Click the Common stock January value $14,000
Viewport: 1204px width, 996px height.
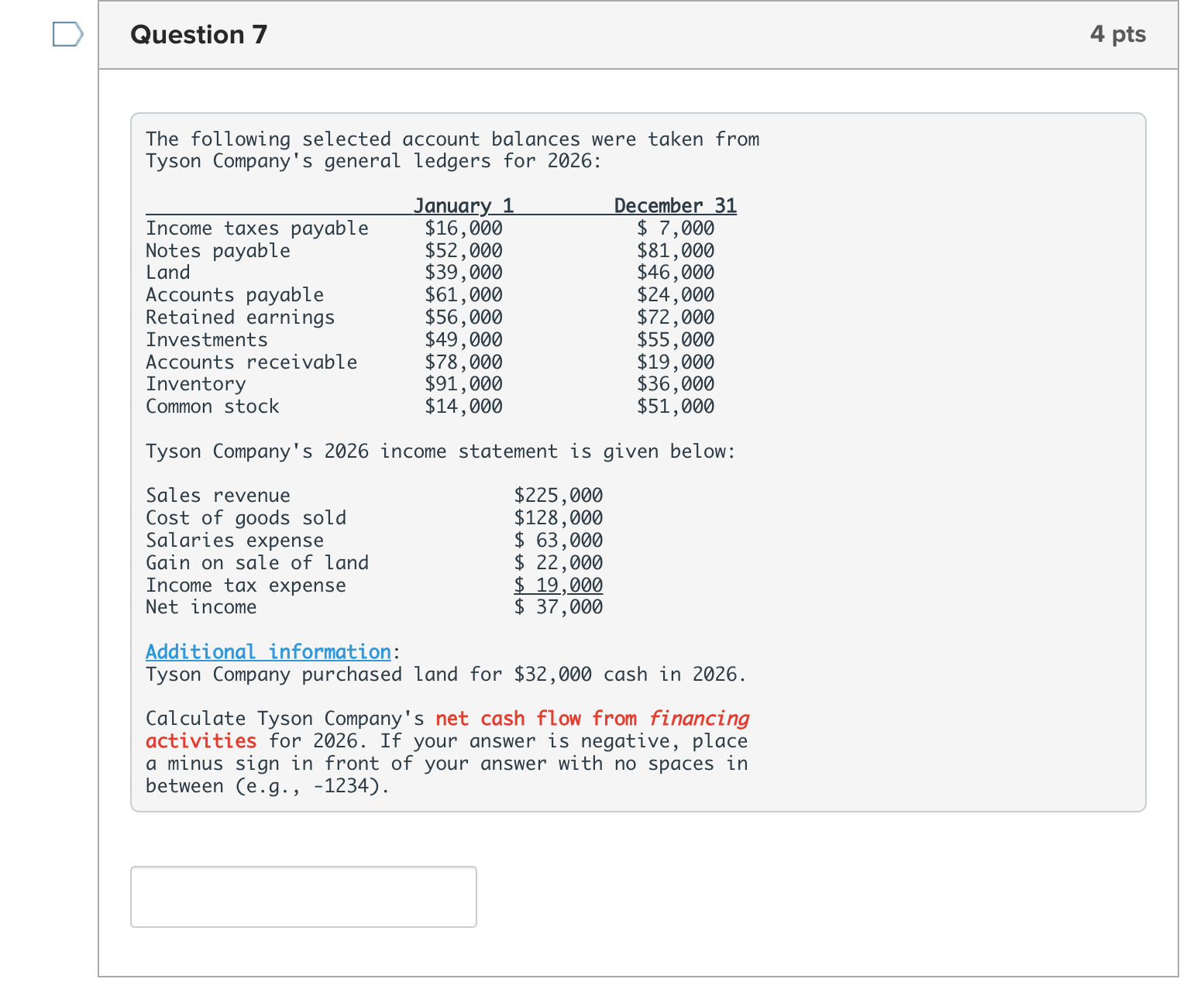[x=463, y=407]
